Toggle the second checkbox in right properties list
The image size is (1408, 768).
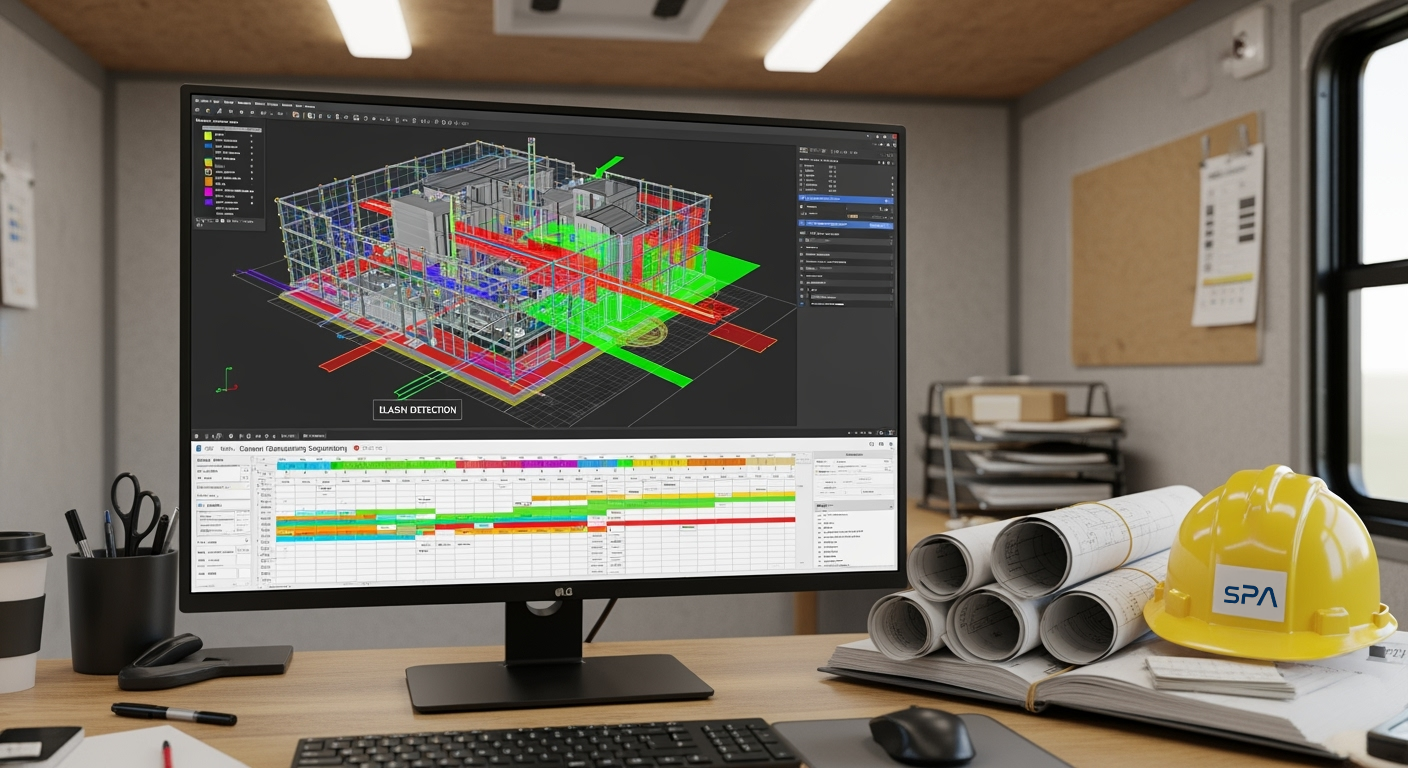[803, 172]
